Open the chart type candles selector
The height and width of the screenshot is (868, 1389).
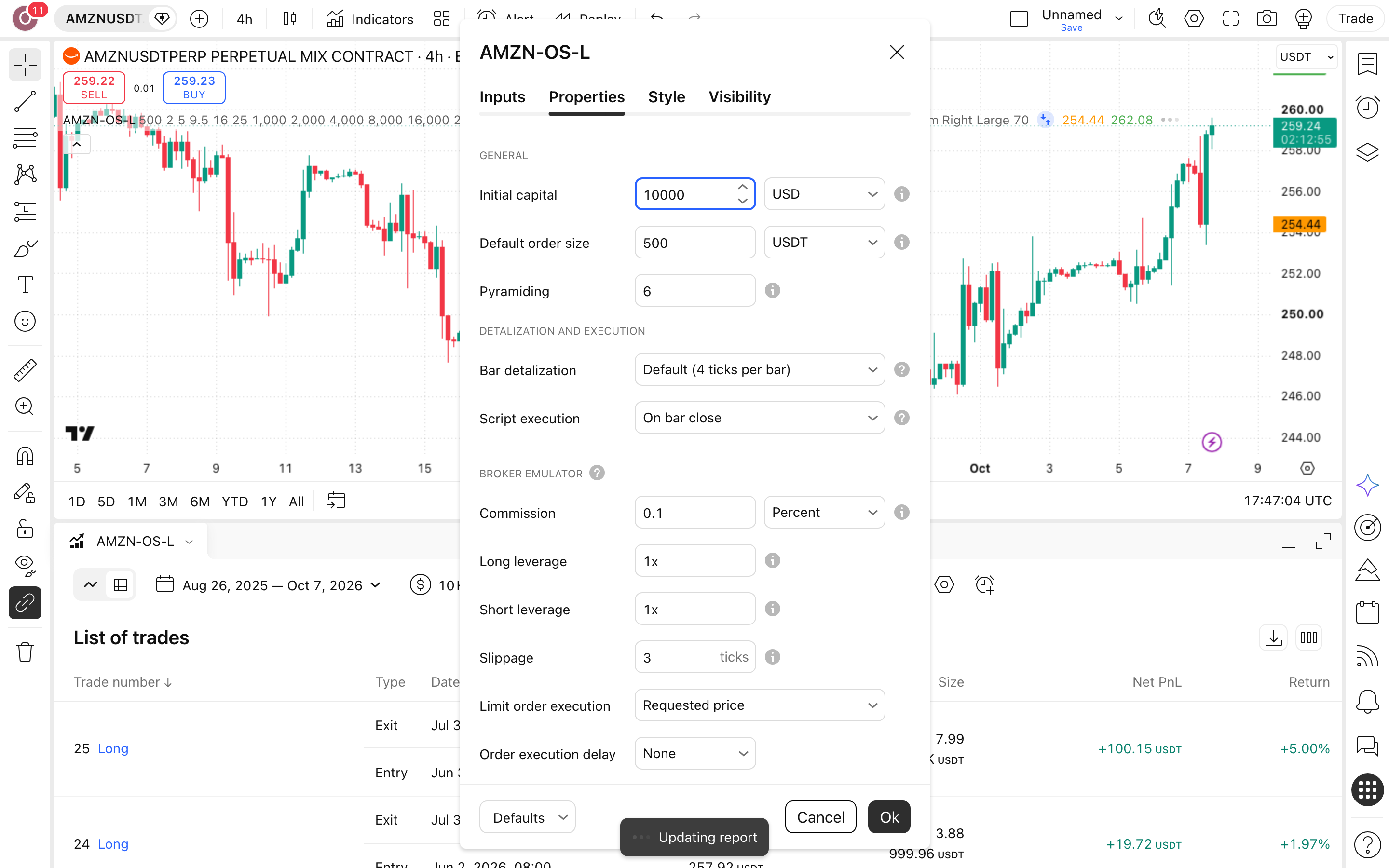290,19
